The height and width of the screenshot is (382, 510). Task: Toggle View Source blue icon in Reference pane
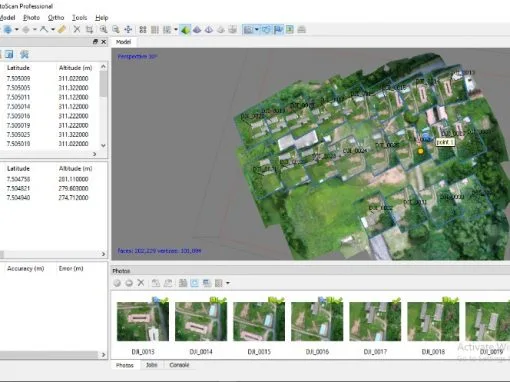[9, 54]
